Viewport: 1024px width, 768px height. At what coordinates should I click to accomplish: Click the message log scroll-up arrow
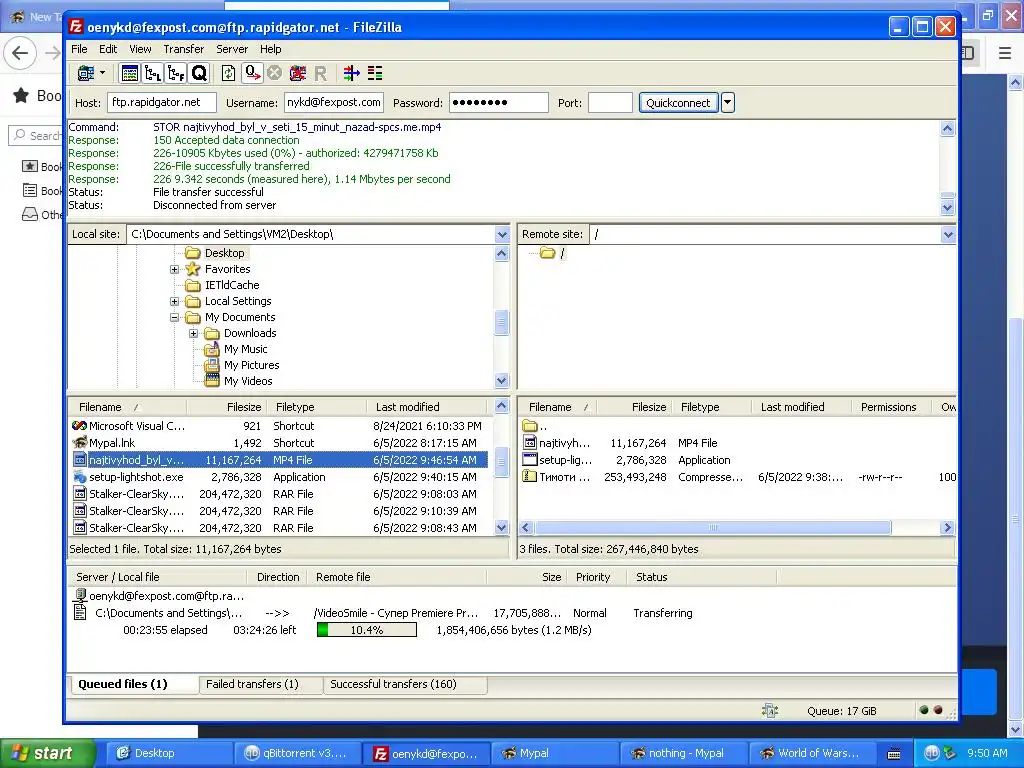948,129
